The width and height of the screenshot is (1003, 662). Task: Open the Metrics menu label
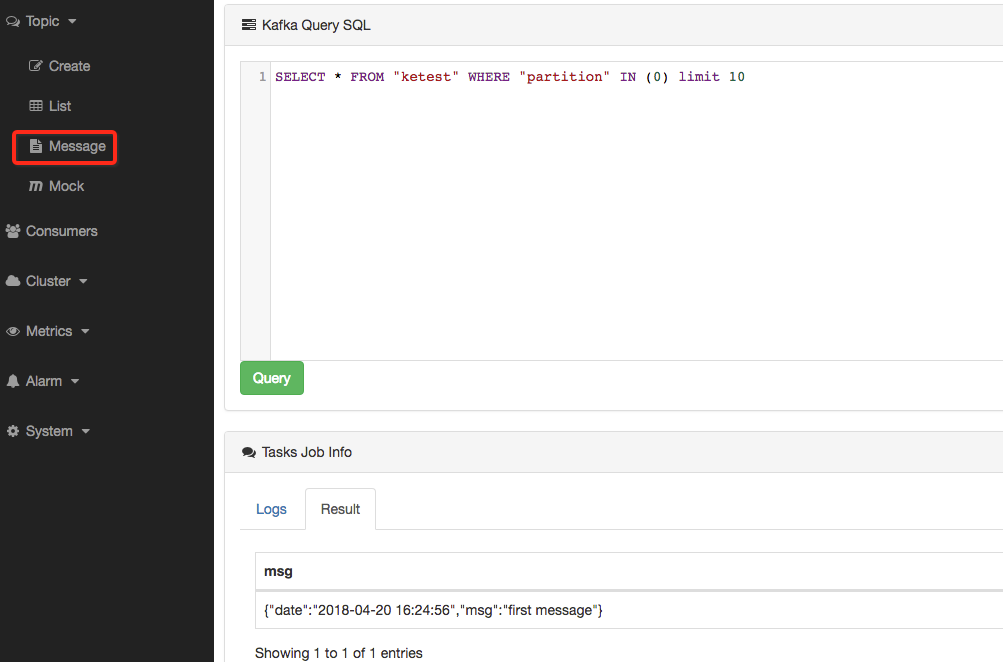coord(49,331)
